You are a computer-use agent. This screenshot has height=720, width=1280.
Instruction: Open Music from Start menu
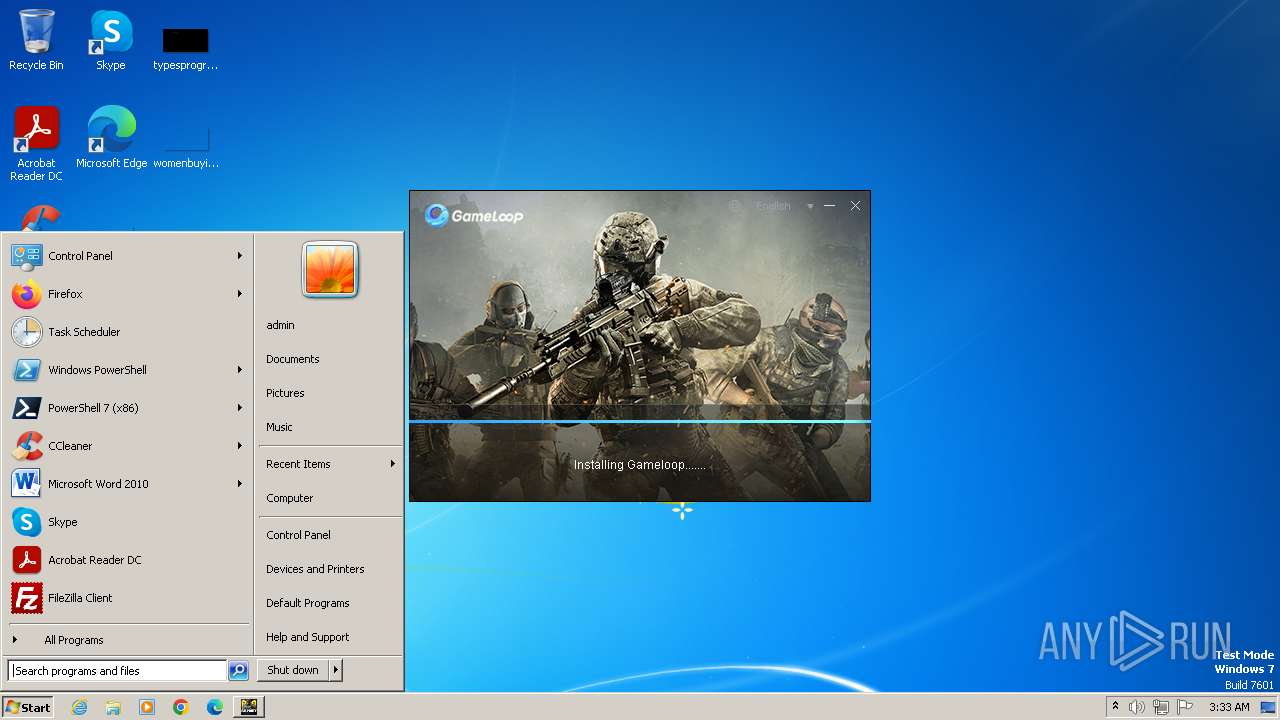point(330,427)
